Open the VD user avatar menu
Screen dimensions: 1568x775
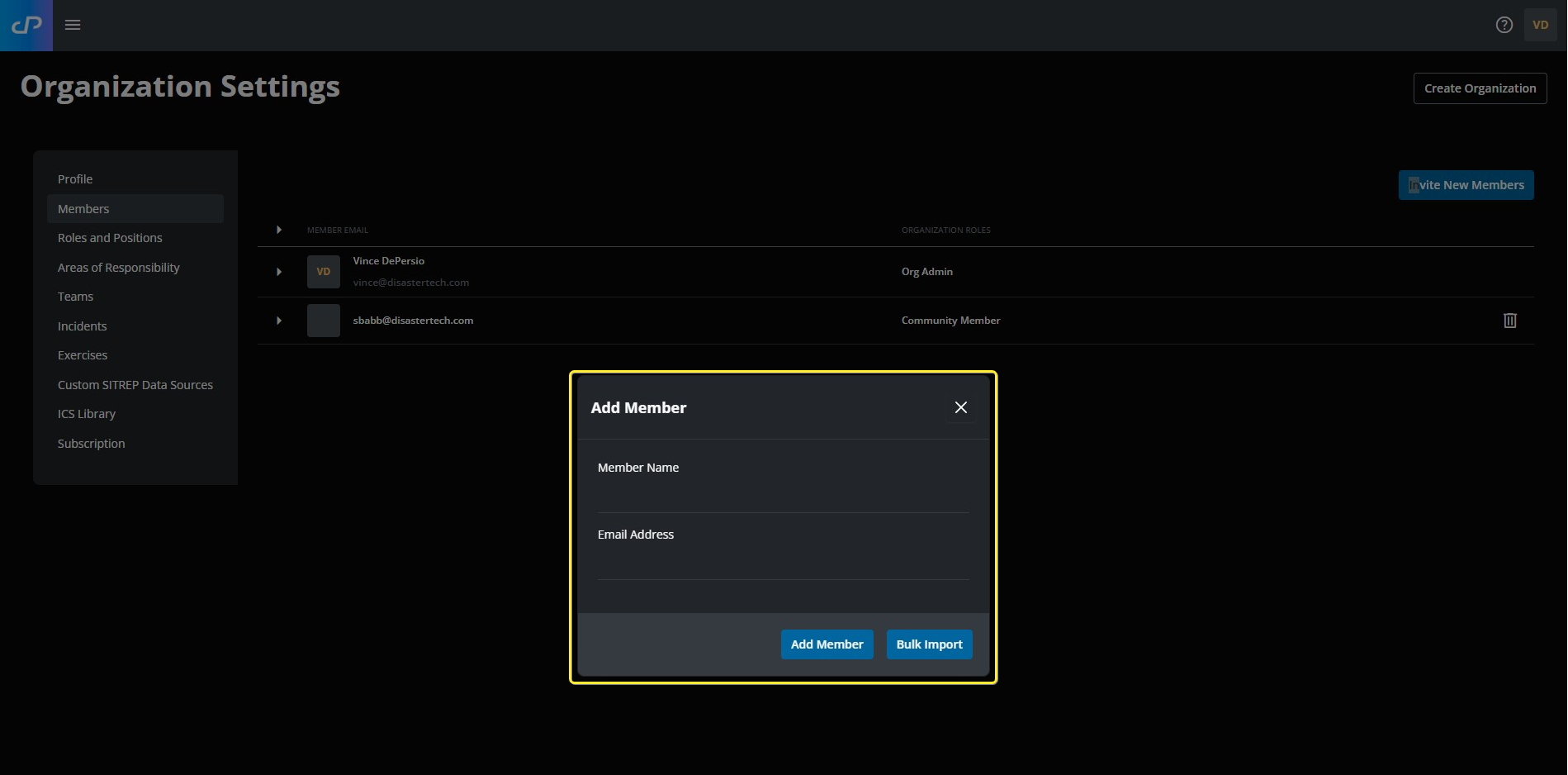click(1541, 25)
